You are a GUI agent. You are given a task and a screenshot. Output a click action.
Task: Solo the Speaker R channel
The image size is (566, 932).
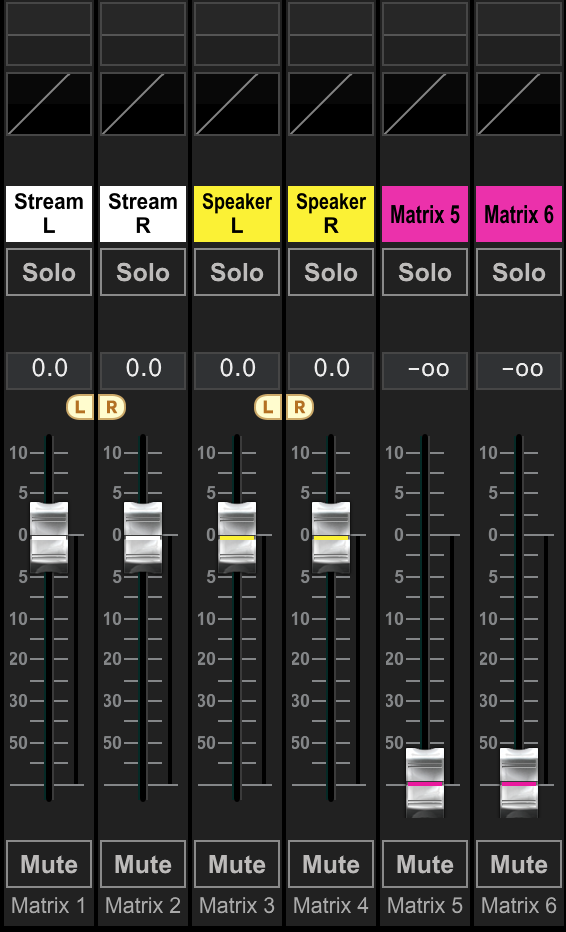pos(331,272)
